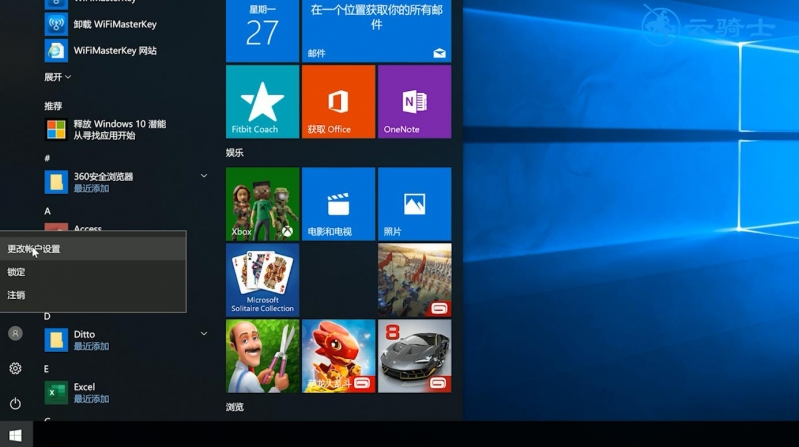Open the Ditto folder icon
Viewport: 799px width, 447px height.
[x=56, y=340]
